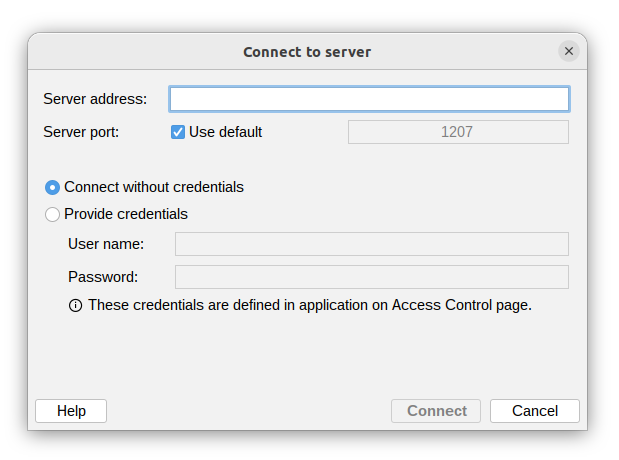
Task: Select Provide credentials radio button
Action: coord(52,214)
